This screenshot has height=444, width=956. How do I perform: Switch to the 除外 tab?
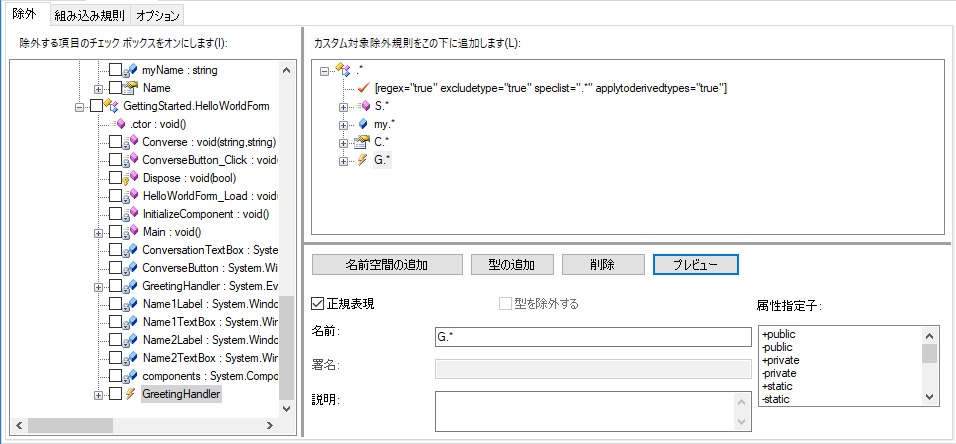tap(24, 15)
